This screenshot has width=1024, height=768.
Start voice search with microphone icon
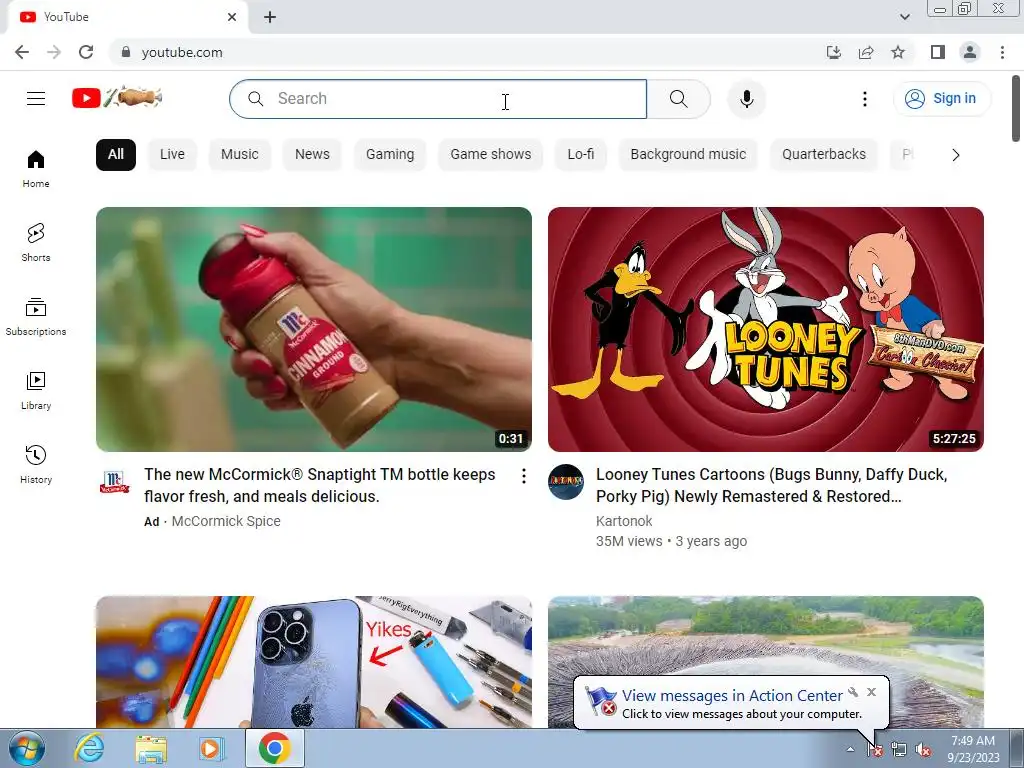pos(746,99)
